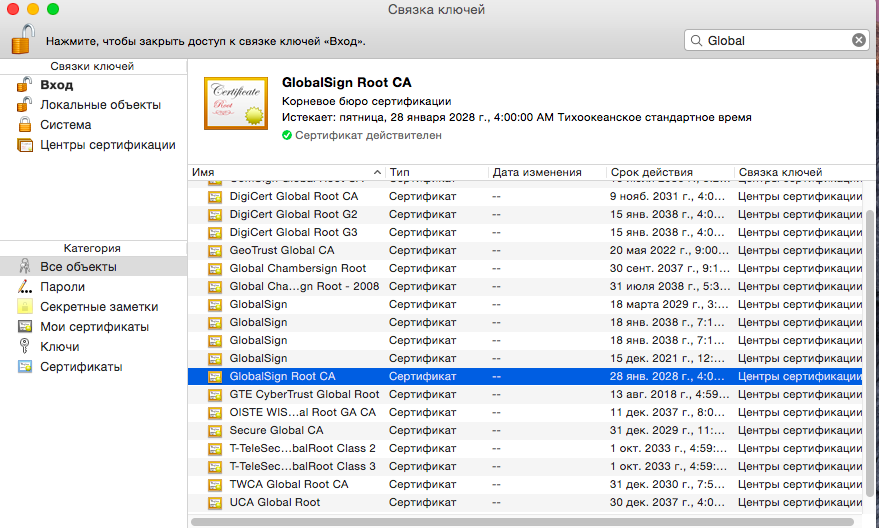The height and width of the screenshot is (528, 879).
Task: Select the TWCA Global Root CA row
Action: coord(525,484)
